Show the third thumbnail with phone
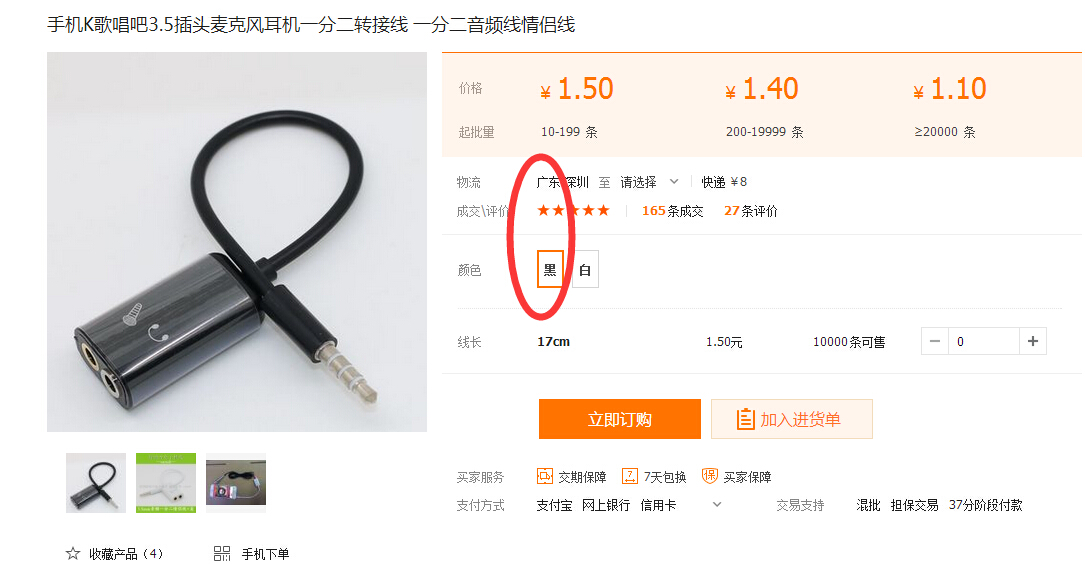1085x564 pixels. pos(236,483)
